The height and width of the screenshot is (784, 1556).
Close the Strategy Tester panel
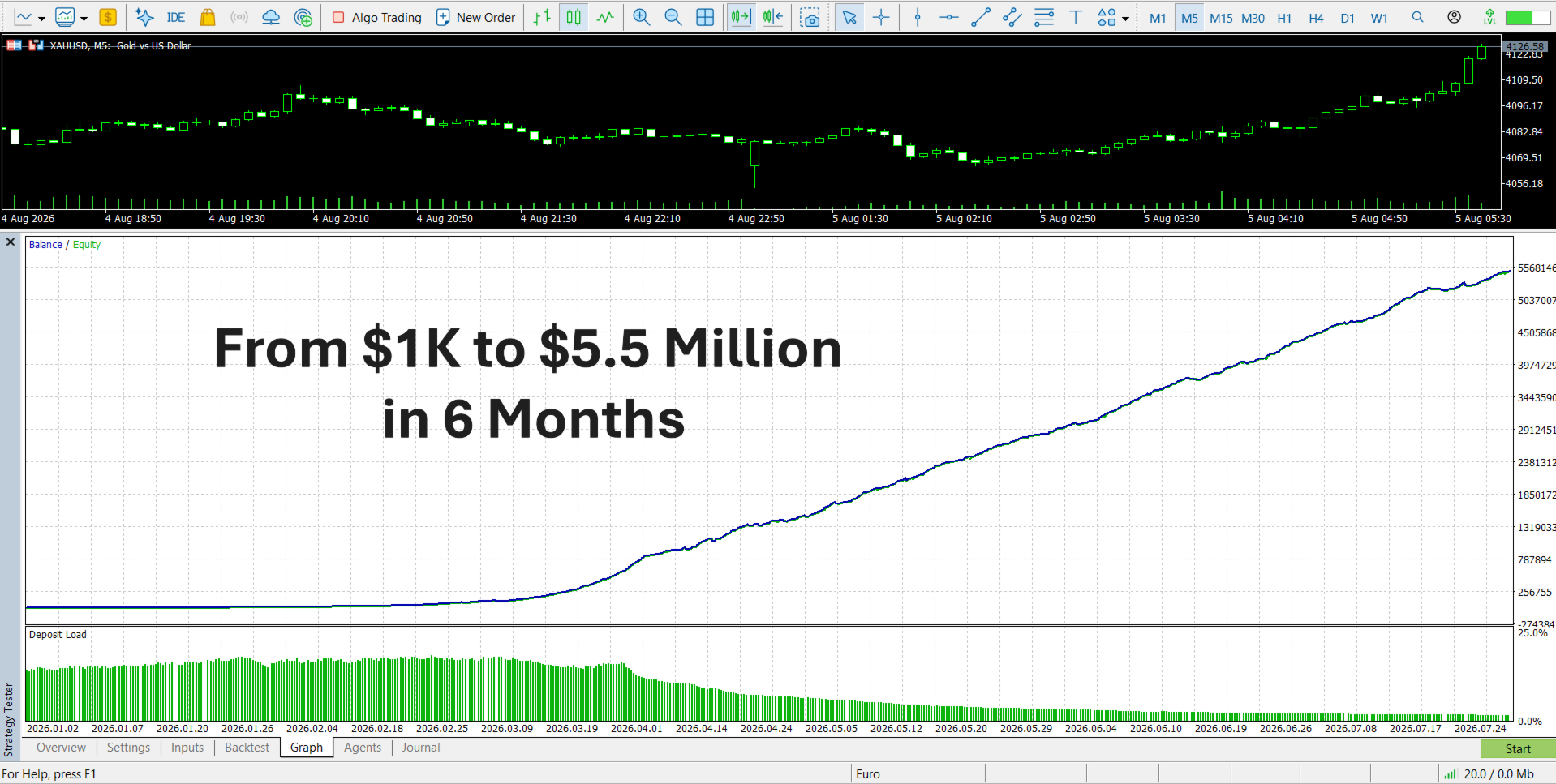(x=11, y=242)
